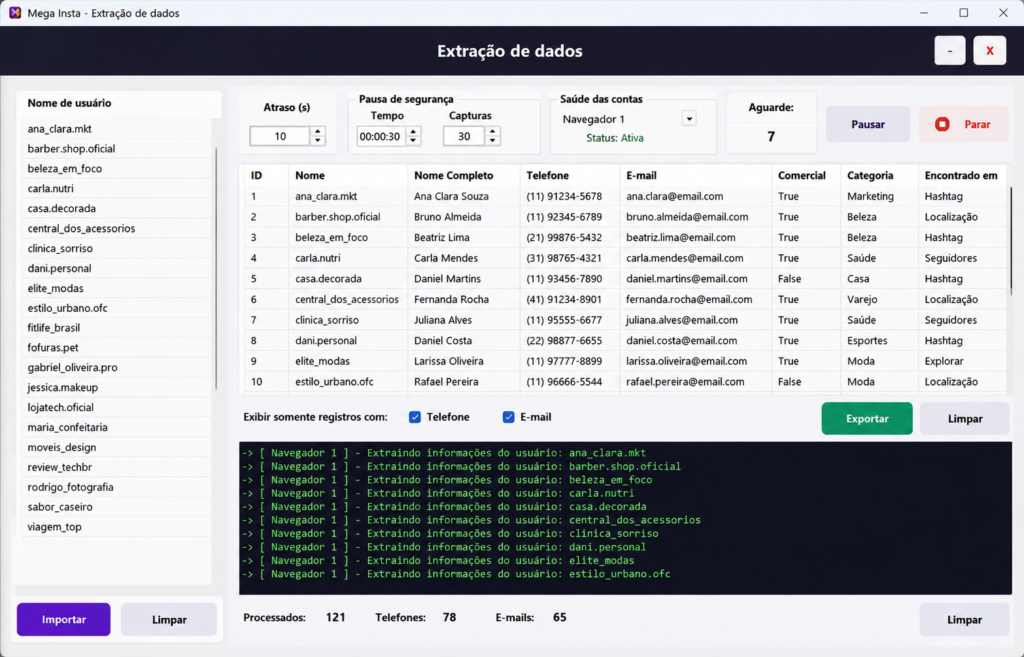Viewport: 1024px width, 657px height.
Task: Click the Atraso input field
Action: tap(280, 136)
